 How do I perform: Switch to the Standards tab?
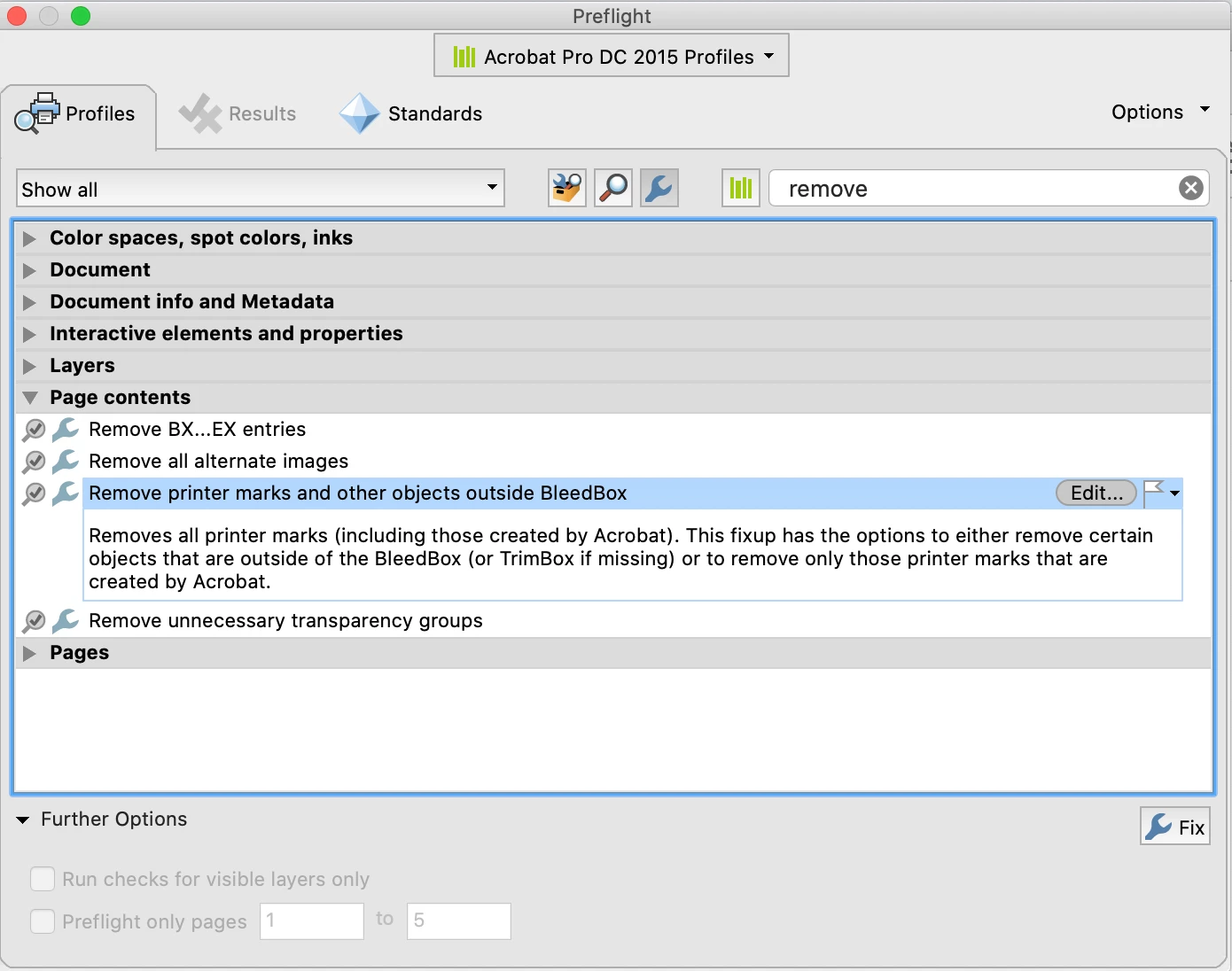[x=410, y=113]
